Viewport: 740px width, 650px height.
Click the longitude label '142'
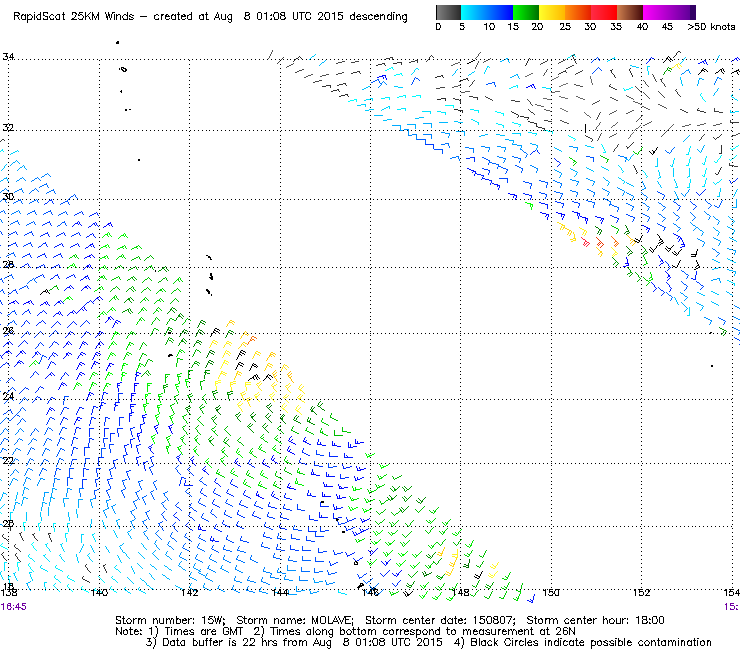pyautogui.click(x=189, y=592)
